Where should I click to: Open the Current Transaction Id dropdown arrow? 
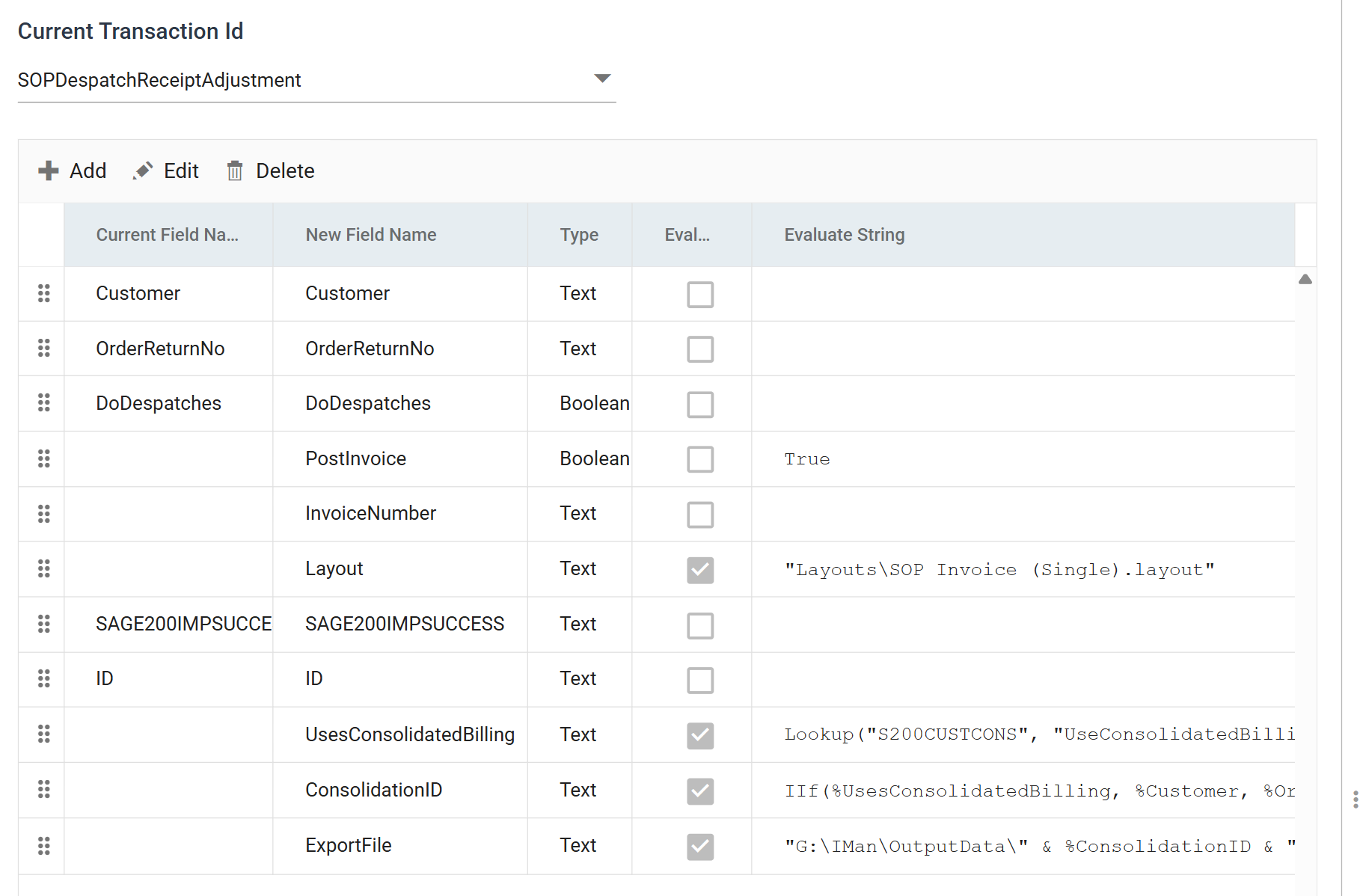[x=602, y=79]
